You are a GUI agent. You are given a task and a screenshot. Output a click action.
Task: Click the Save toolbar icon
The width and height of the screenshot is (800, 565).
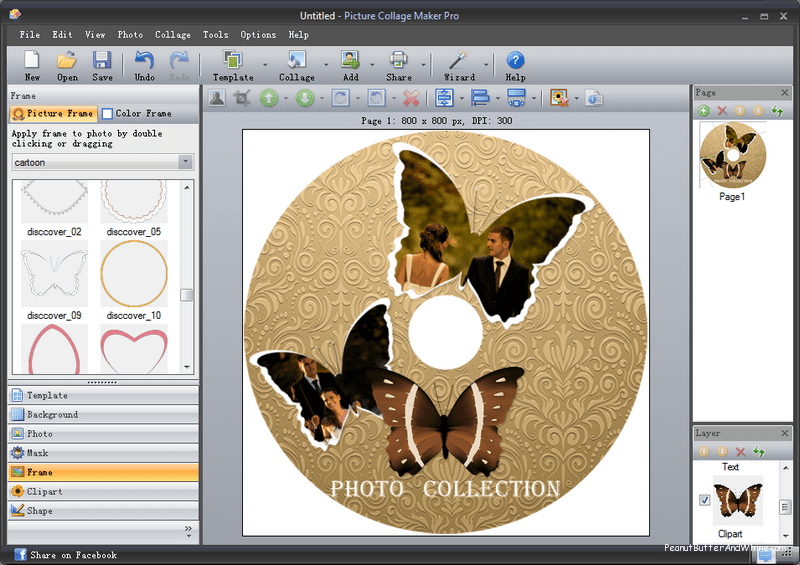point(102,60)
